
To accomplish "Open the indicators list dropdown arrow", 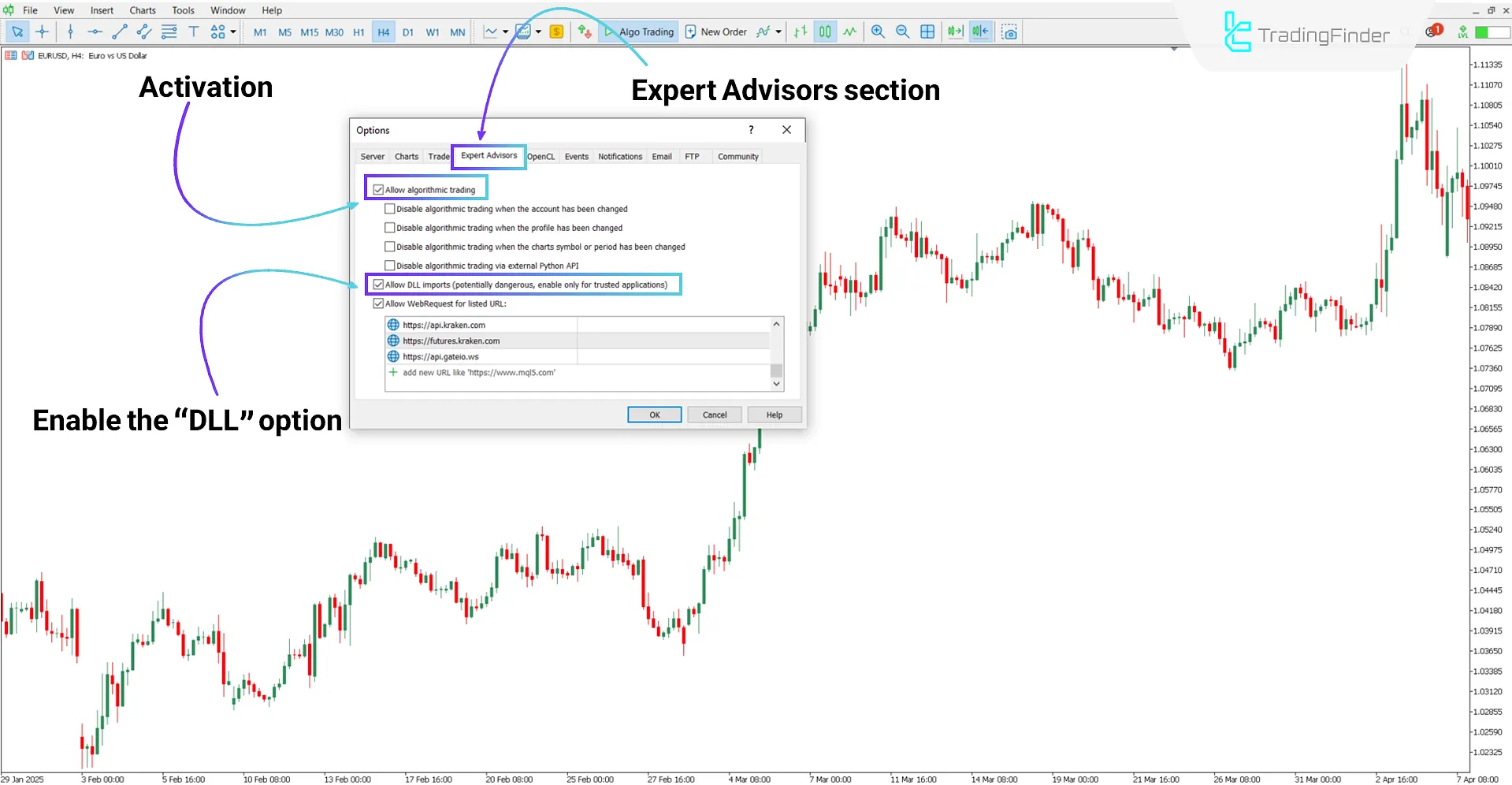I will [x=778, y=32].
